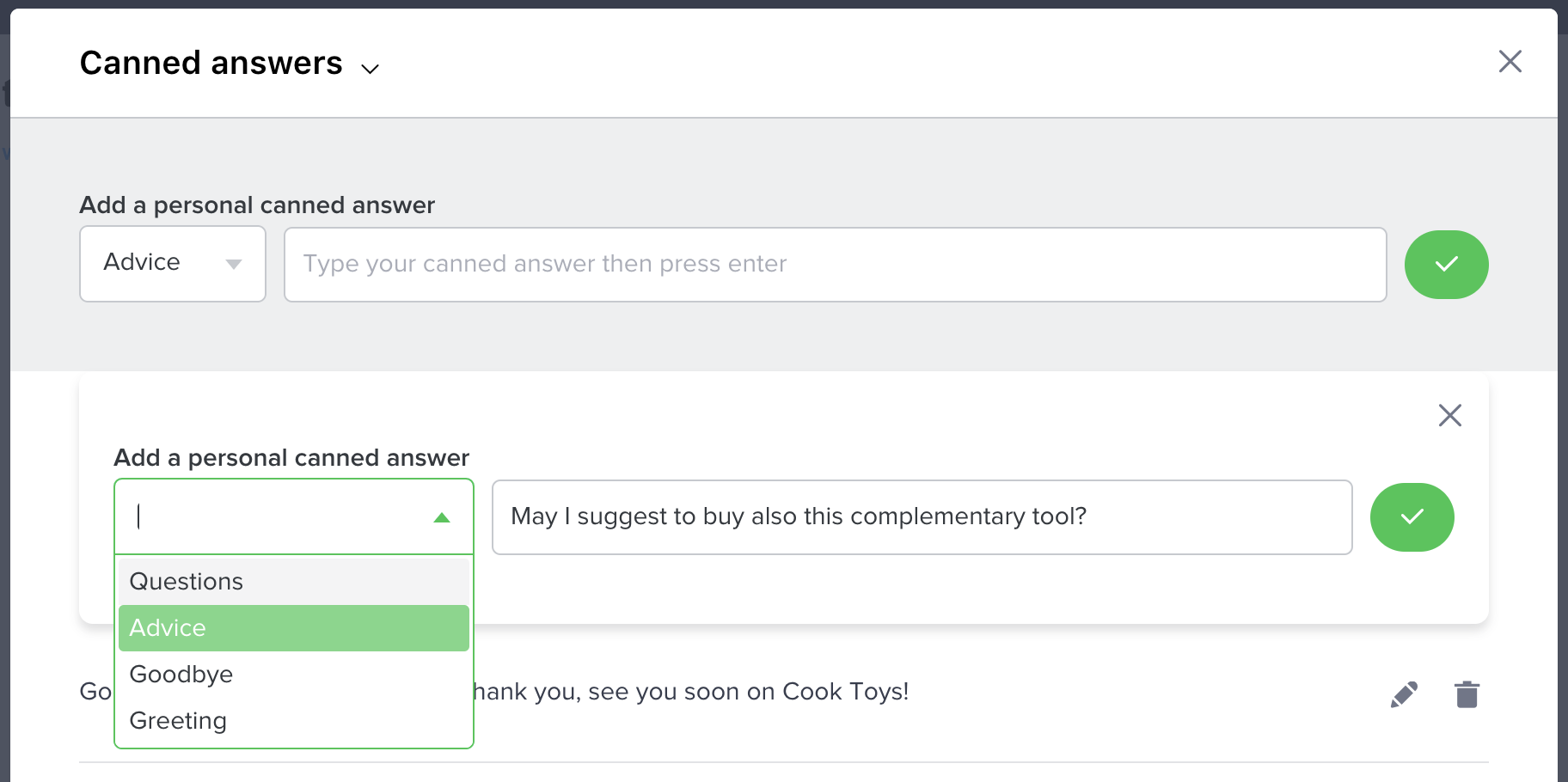Select the highlighted Advice option

pyautogui.click(x=294, y=628)
